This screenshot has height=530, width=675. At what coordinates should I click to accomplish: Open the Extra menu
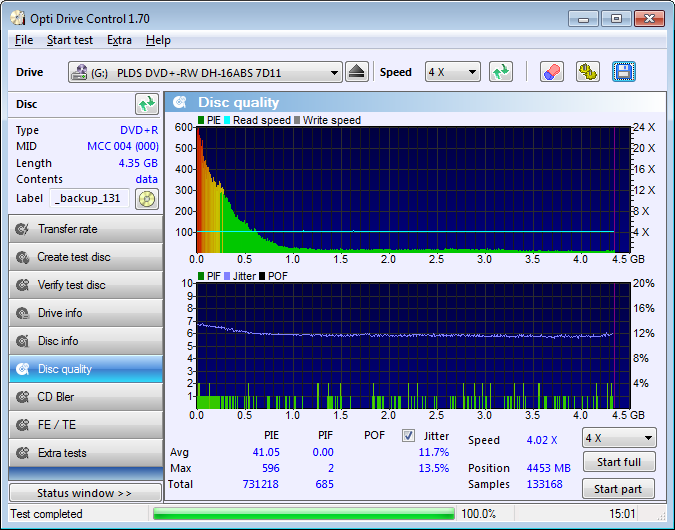point(119,40)
